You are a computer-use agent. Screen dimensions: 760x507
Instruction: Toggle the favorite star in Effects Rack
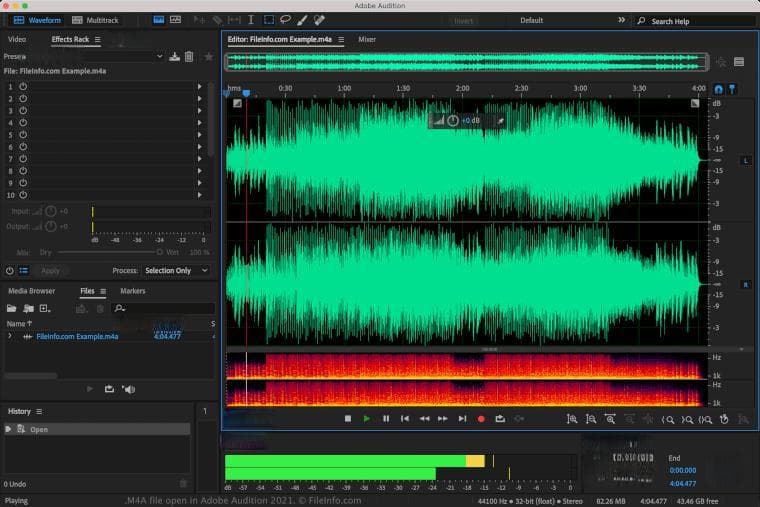[208, 57]
